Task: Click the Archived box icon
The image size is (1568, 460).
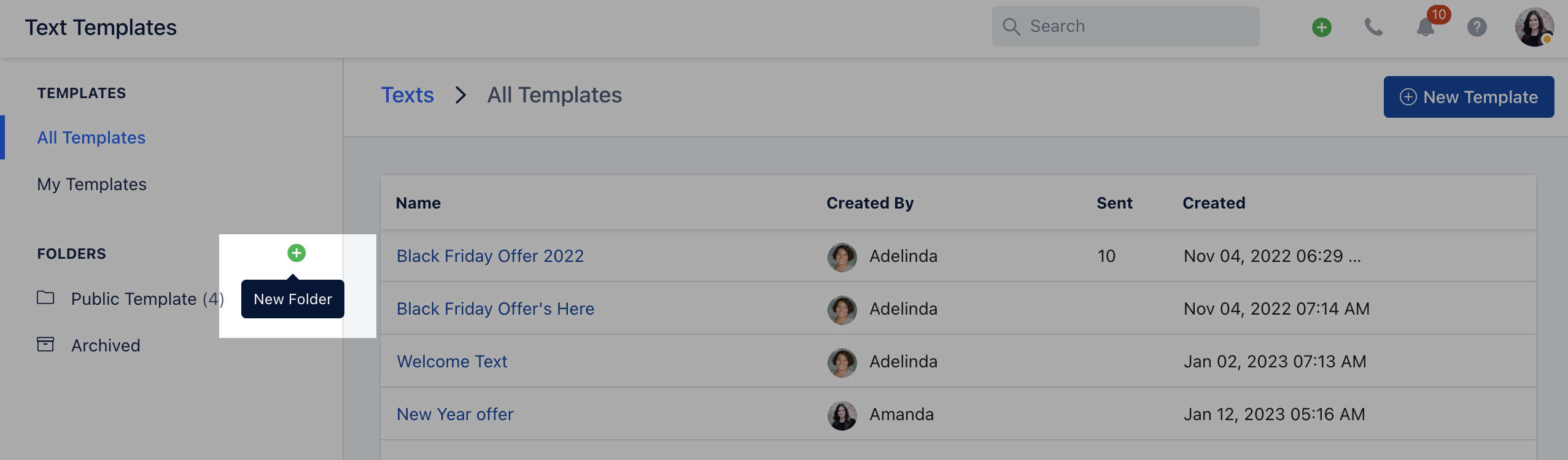Action: pos(45,345)
